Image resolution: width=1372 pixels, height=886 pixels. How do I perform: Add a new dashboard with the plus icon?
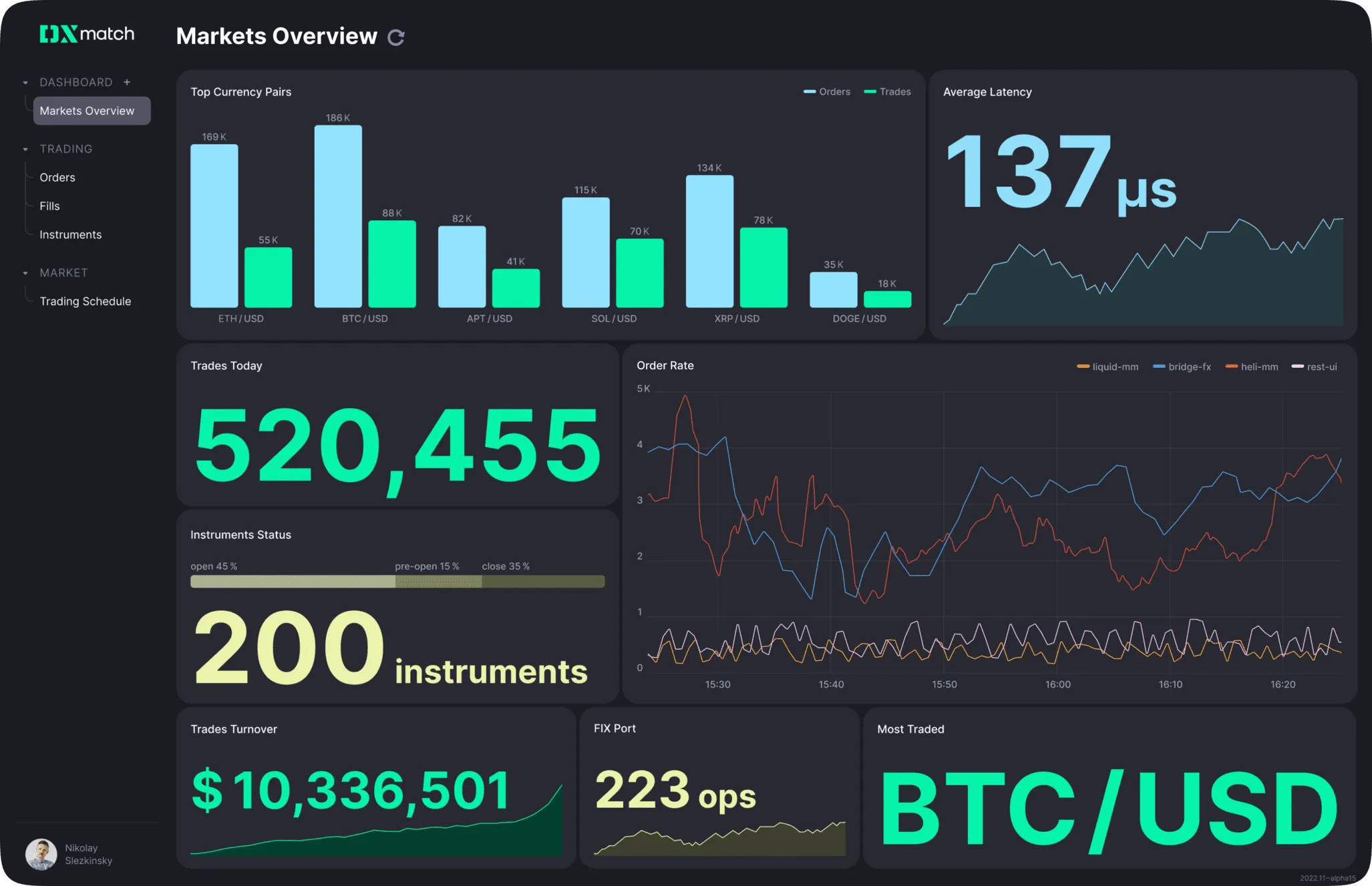click(127, 81)
